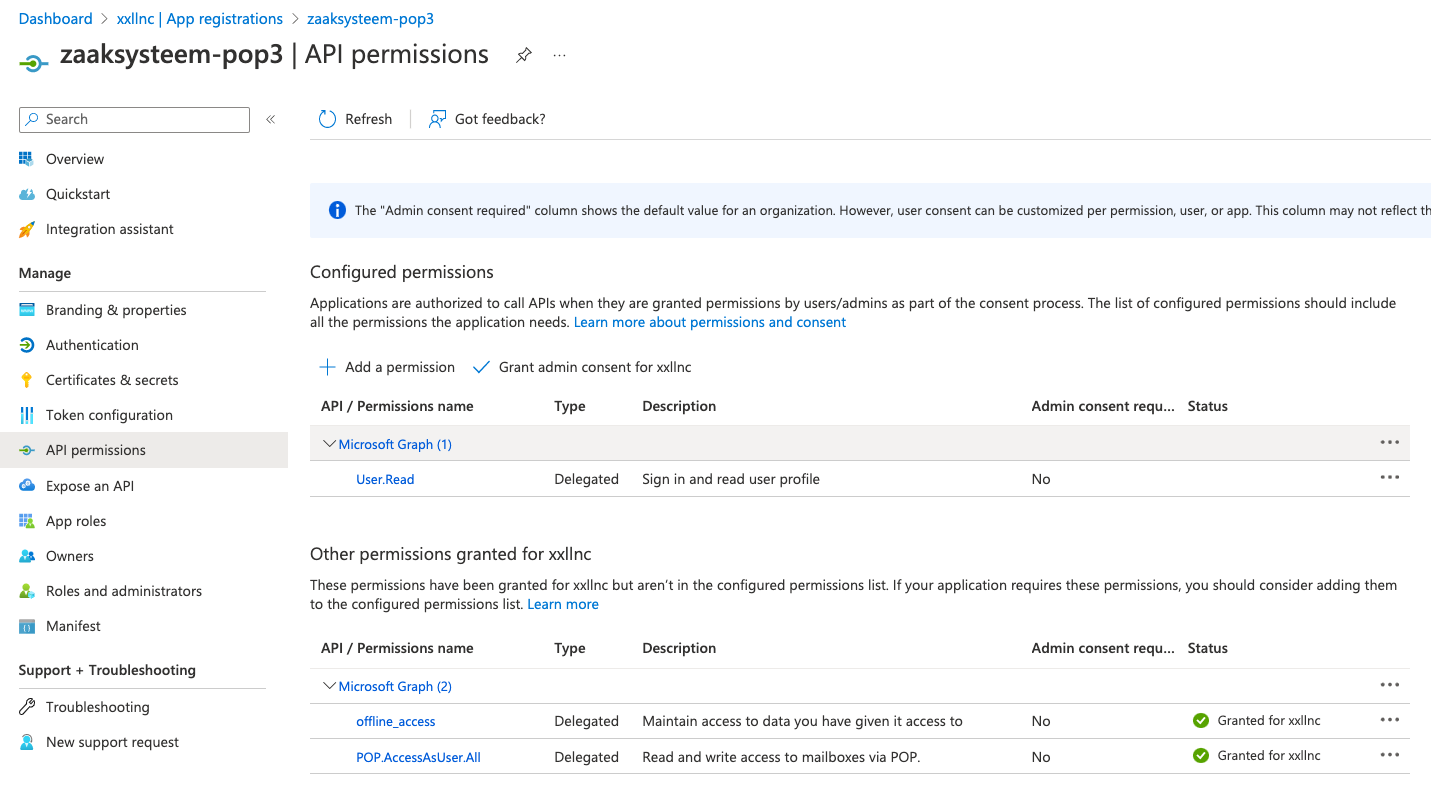Screen dimensions: 1431x793
Task: Click the Add a permission button
Action: 387,367
